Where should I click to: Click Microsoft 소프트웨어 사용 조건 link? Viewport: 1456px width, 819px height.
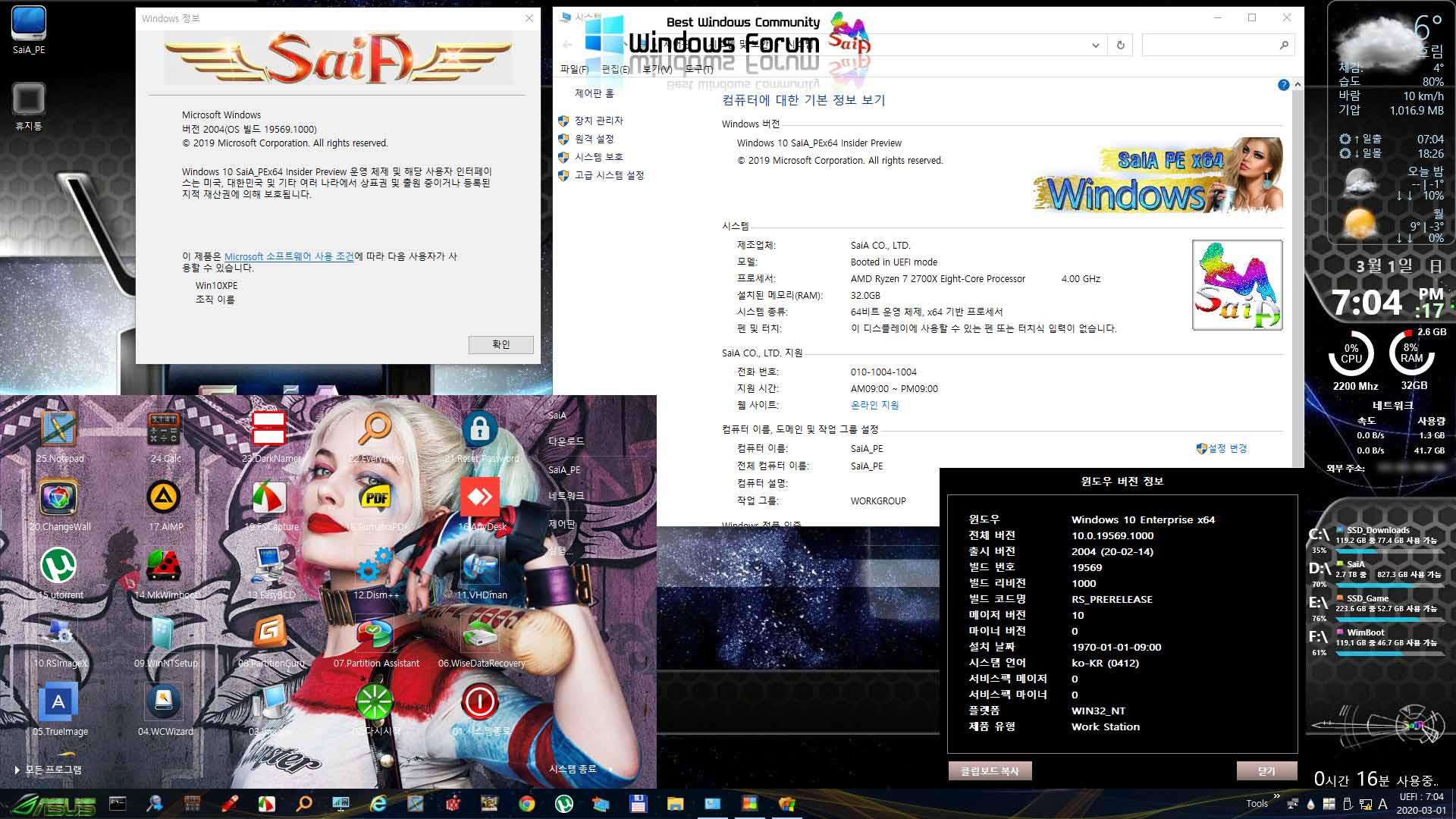click(289, 256)
